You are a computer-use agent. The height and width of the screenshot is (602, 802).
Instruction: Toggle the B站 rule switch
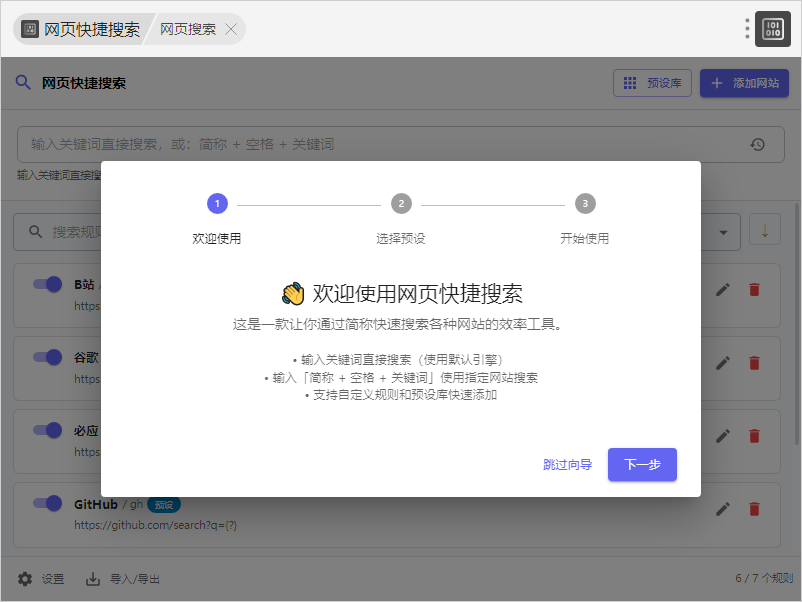48,284
